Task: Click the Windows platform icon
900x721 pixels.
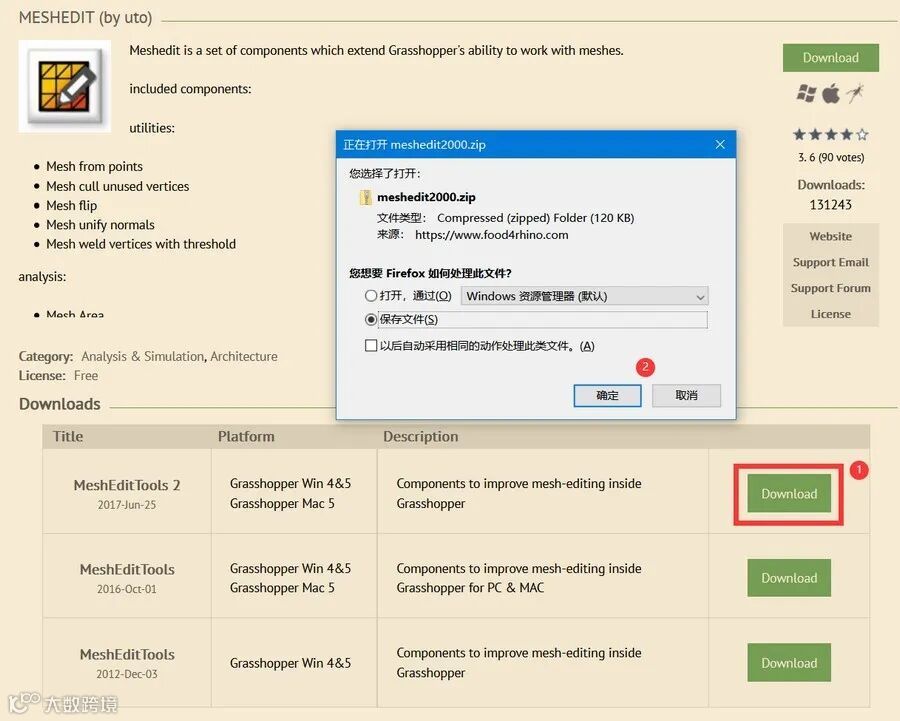Action: [x=806, y=93]
